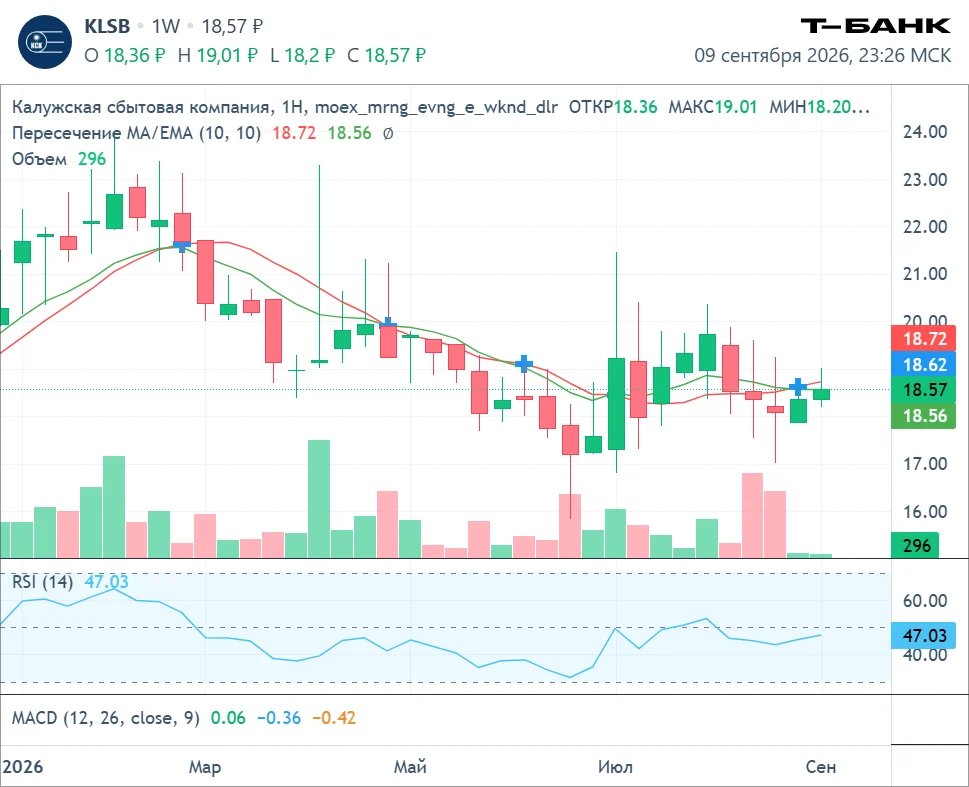Click the KLSB company logo icon
This screenshot has width=969, height=787.
pyautogui.click(x=44, y=42)
